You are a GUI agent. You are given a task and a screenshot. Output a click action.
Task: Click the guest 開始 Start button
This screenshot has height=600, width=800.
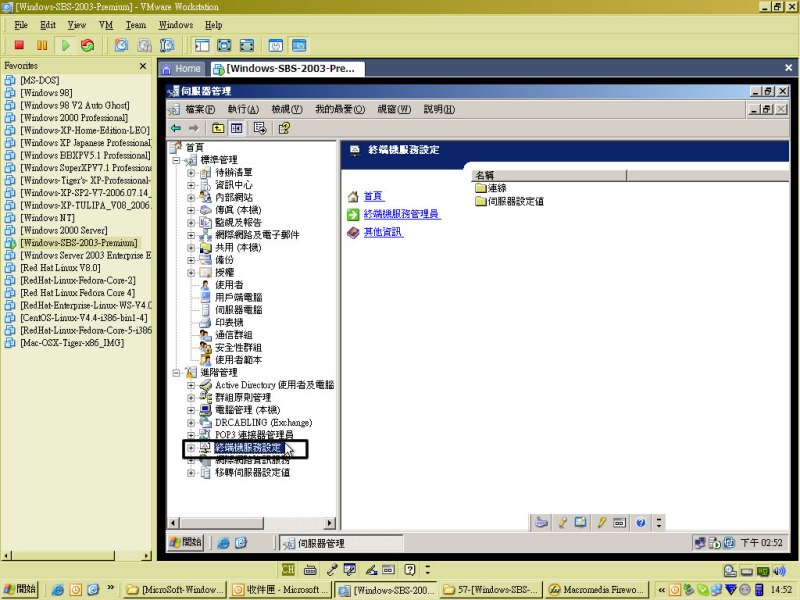(x=186, y=542)
